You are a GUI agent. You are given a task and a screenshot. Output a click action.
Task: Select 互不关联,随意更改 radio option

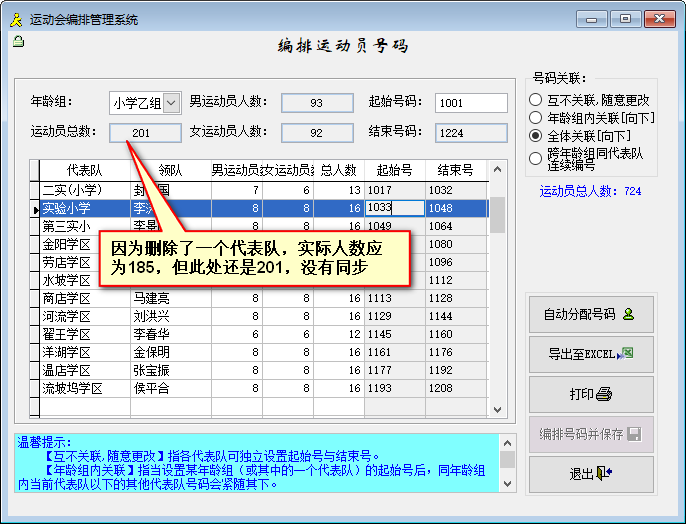point(535,100)
